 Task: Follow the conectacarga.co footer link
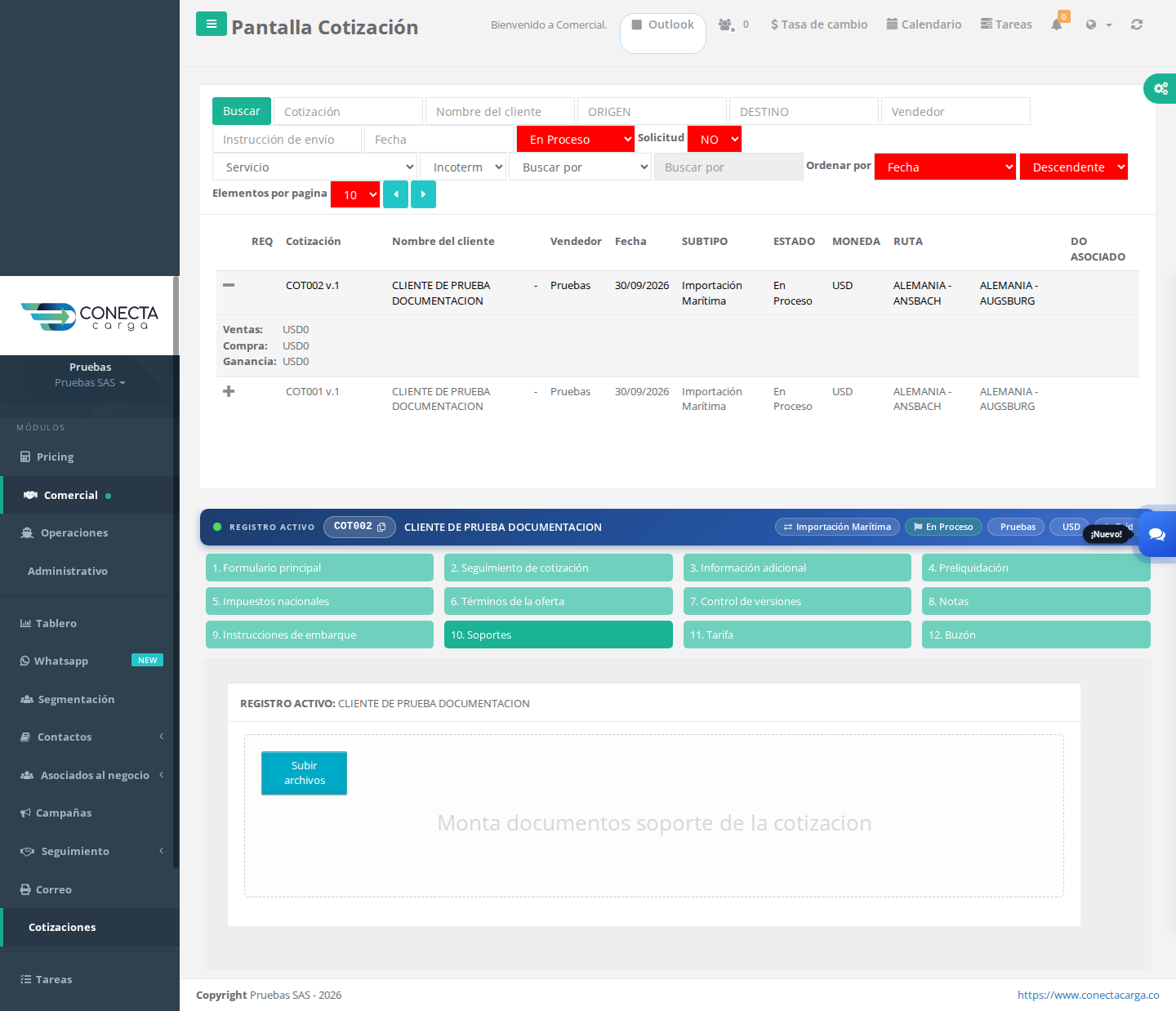pyautogui.click(x=1088, y=995)
